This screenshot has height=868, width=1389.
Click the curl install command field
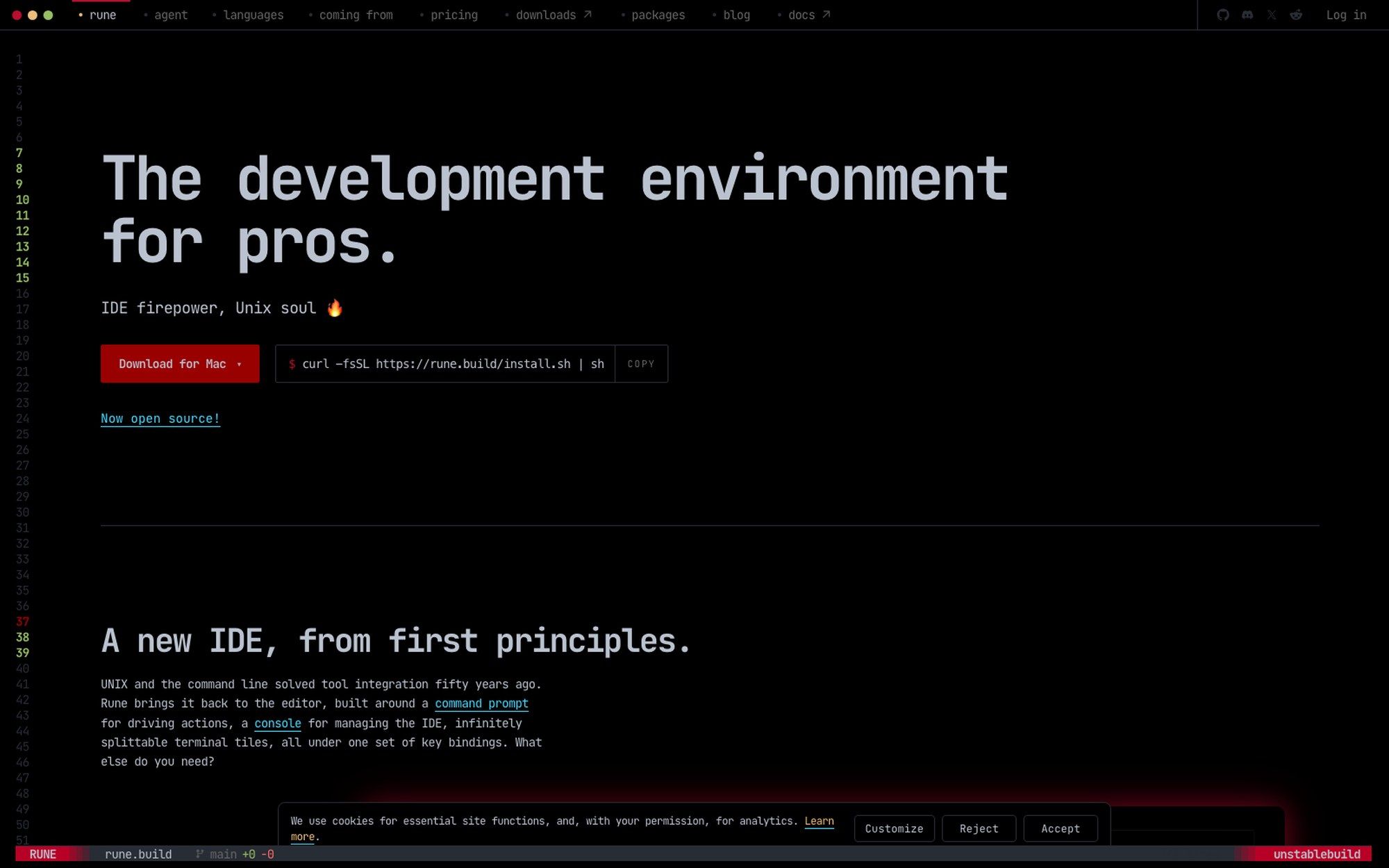(x=445, y=364)
